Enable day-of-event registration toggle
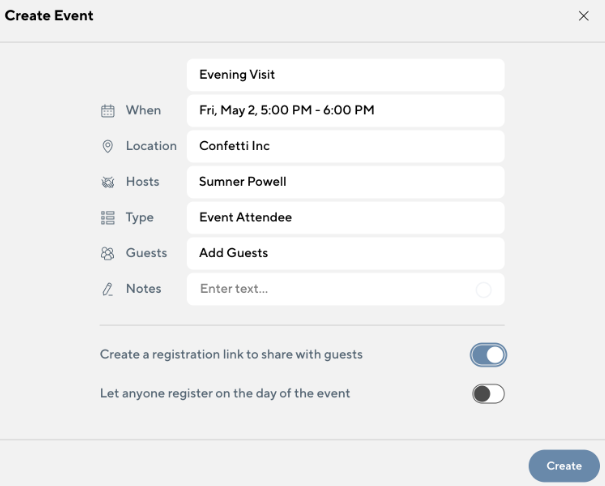 click(x=489, y=394)
